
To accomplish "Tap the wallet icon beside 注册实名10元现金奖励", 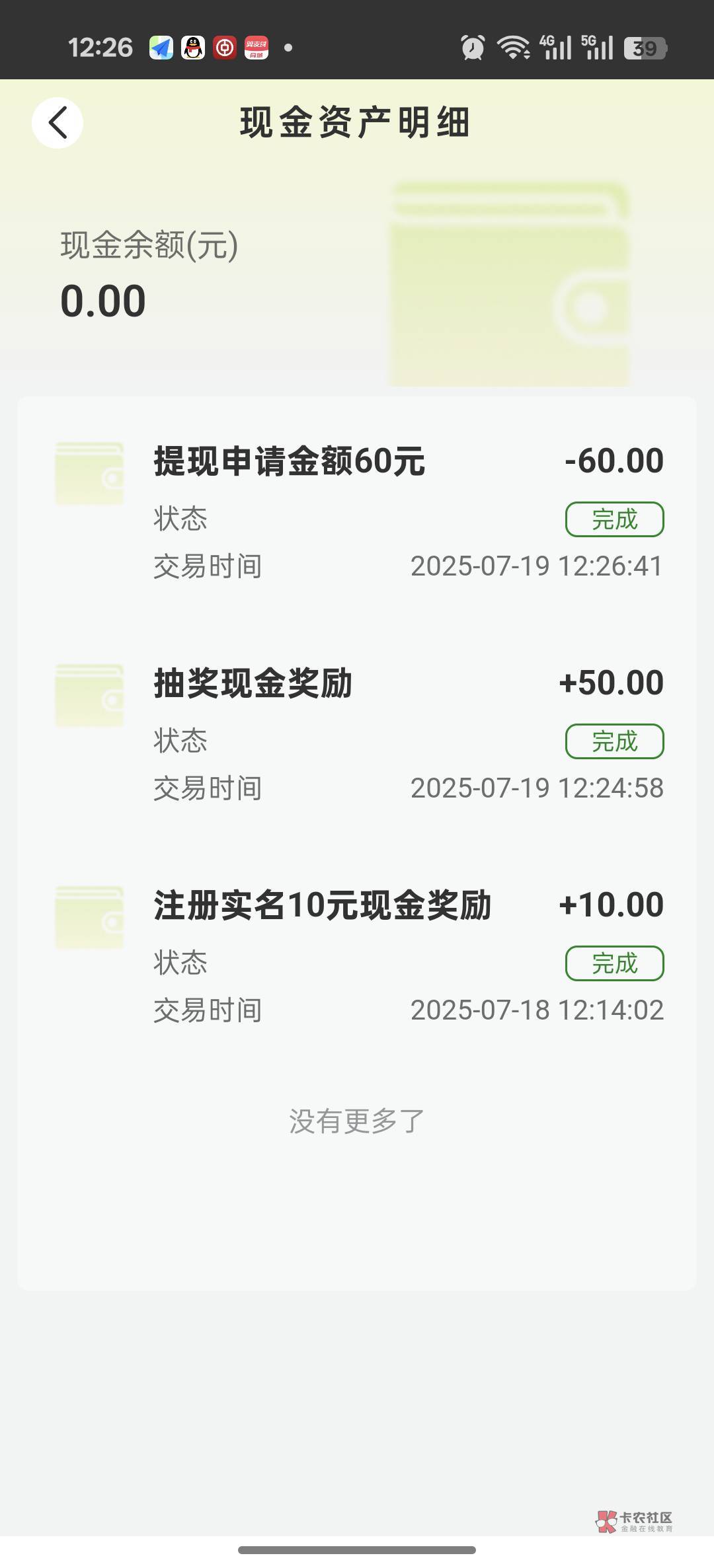I will click(89, 918).
